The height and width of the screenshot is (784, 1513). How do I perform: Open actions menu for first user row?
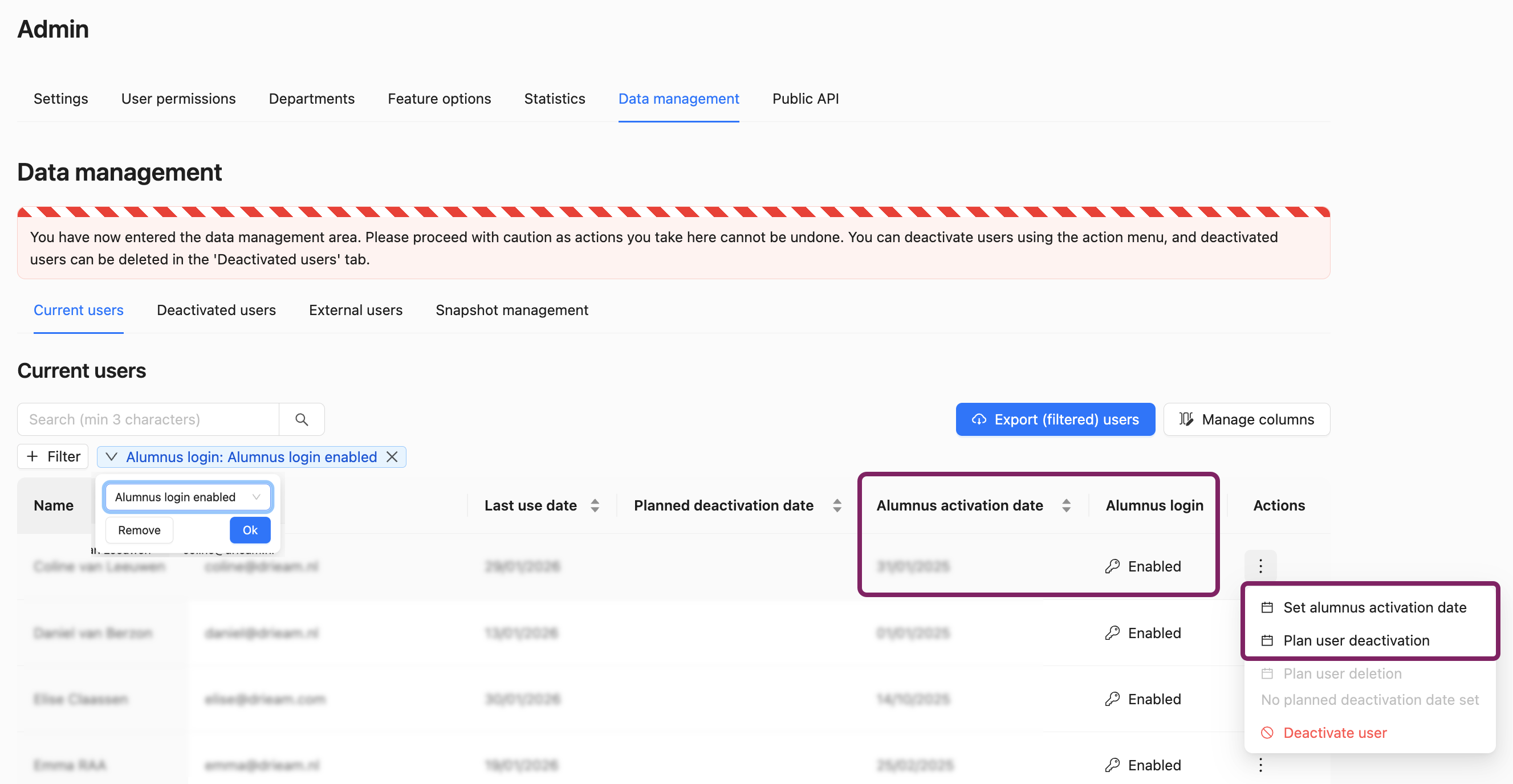pos(1260,566)
